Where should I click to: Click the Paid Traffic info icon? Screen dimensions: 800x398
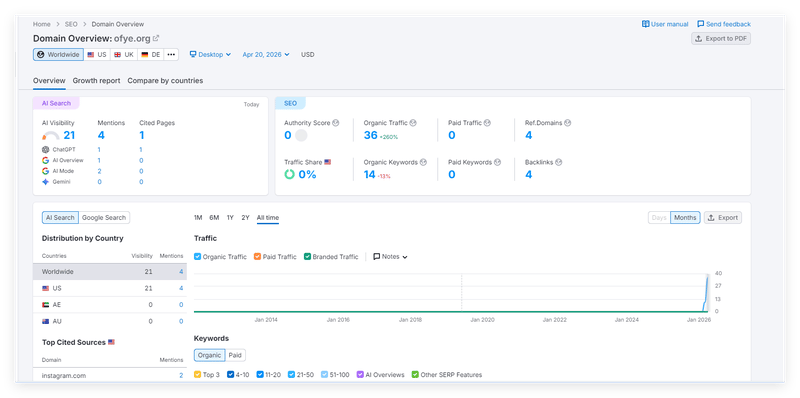click(487, 123)
